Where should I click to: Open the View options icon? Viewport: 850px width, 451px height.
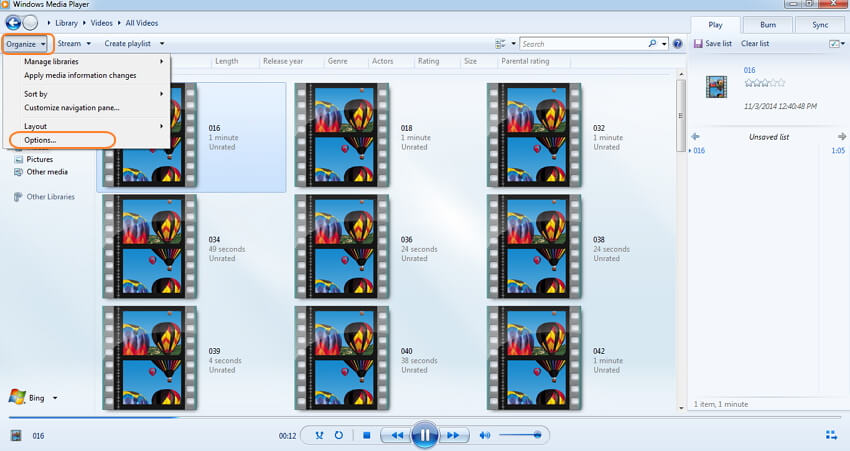500,44
